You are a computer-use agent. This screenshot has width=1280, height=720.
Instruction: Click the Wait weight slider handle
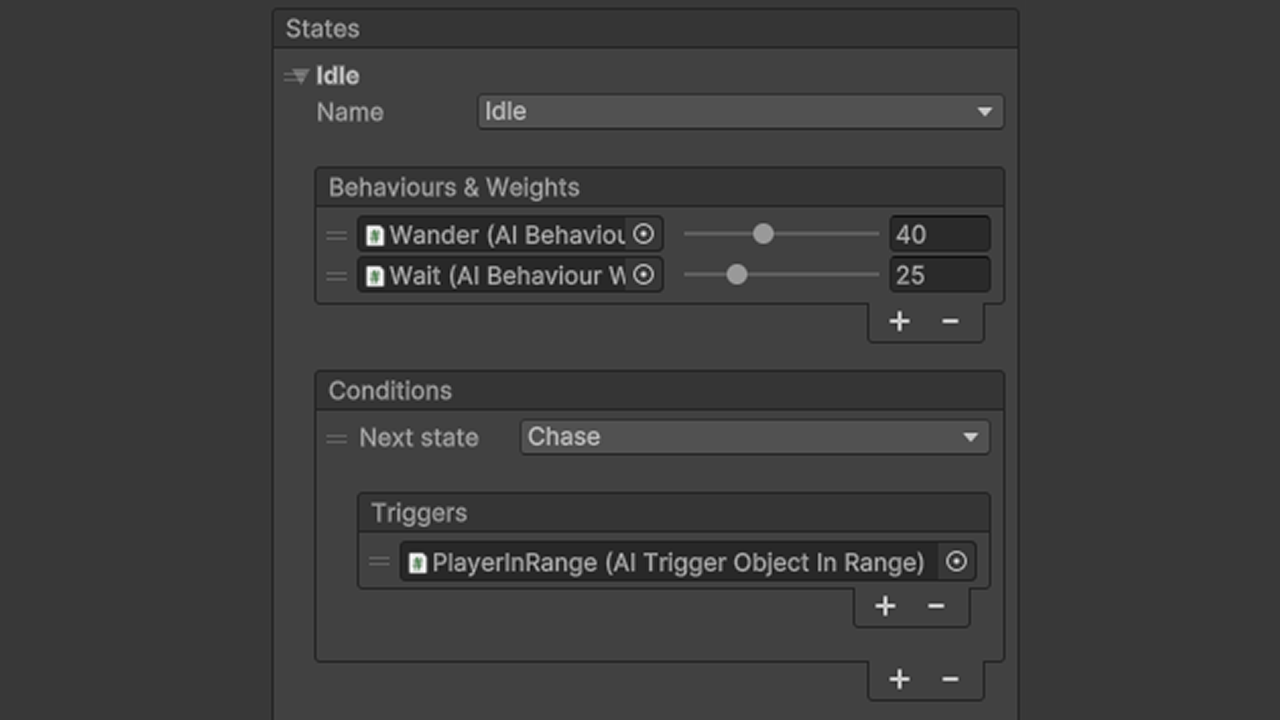coord(737,275)
